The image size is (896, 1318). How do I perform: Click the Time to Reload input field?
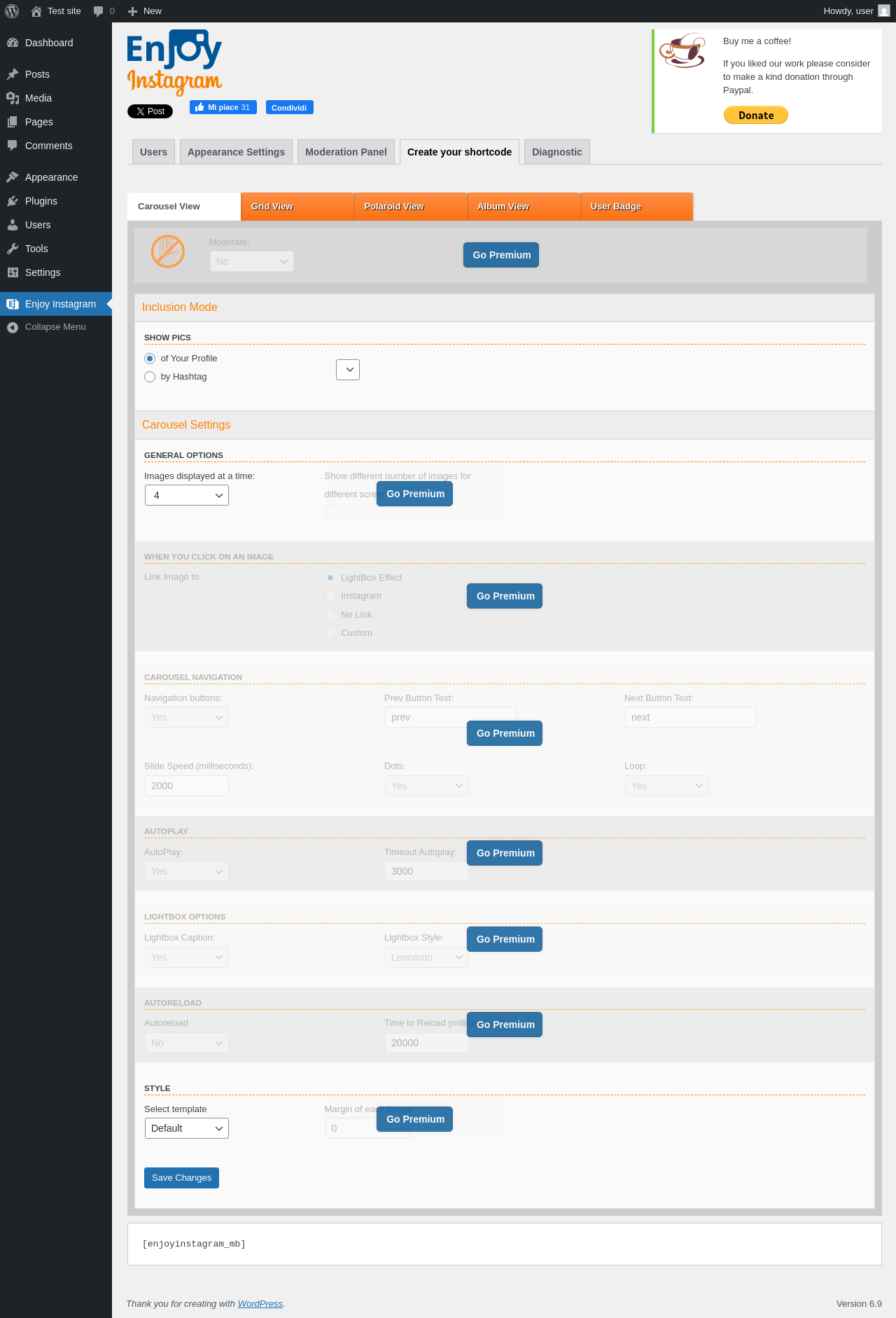pyautogui.click(x=427, y=1043)
